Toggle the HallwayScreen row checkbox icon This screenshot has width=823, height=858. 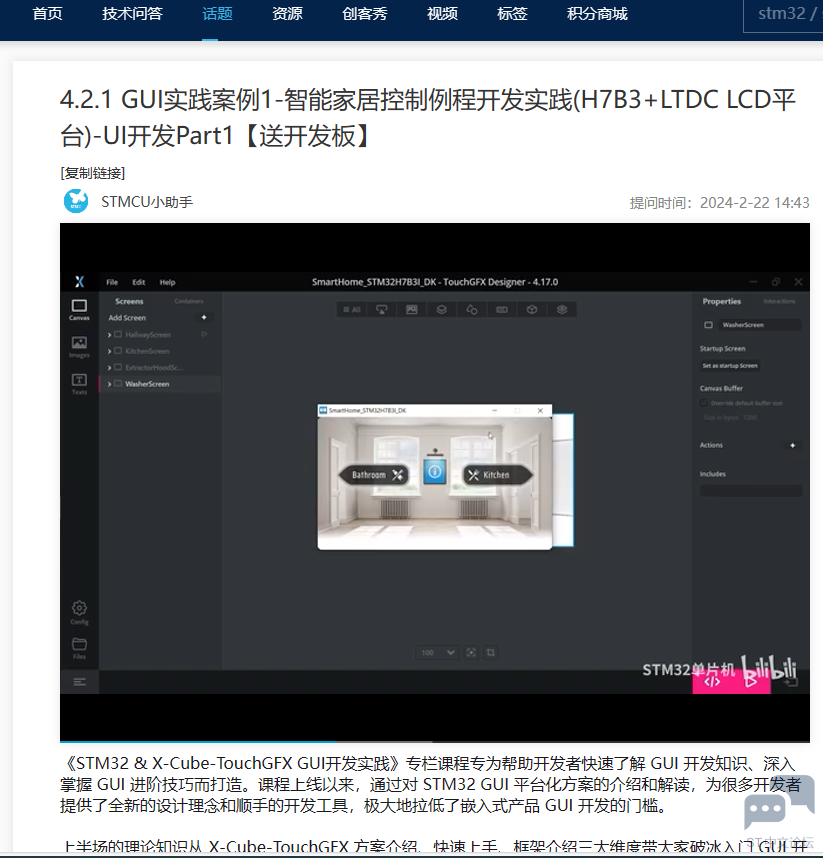[118, 334]
